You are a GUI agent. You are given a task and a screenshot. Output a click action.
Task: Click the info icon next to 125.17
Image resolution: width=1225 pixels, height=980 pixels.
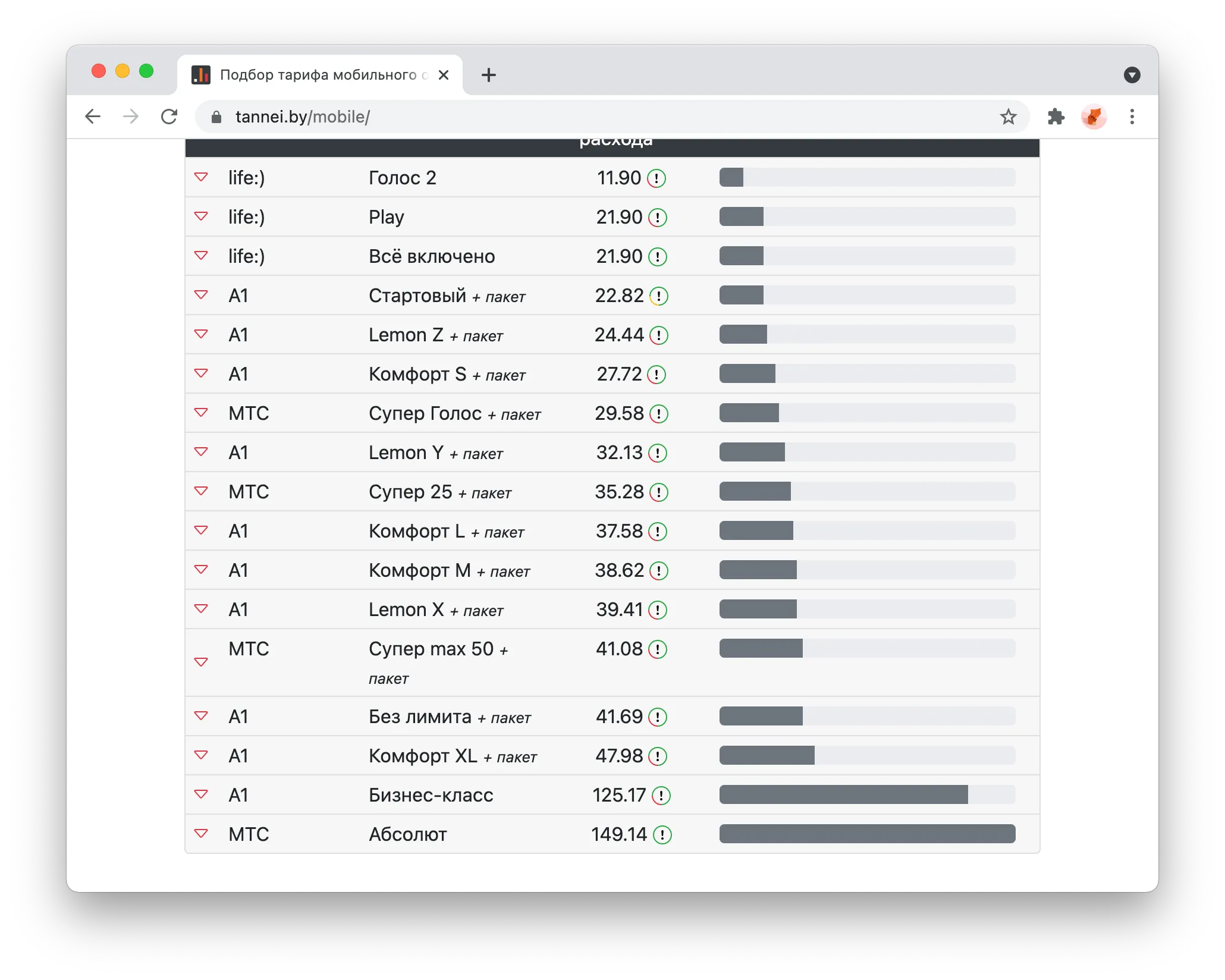(x=661, y=795)
